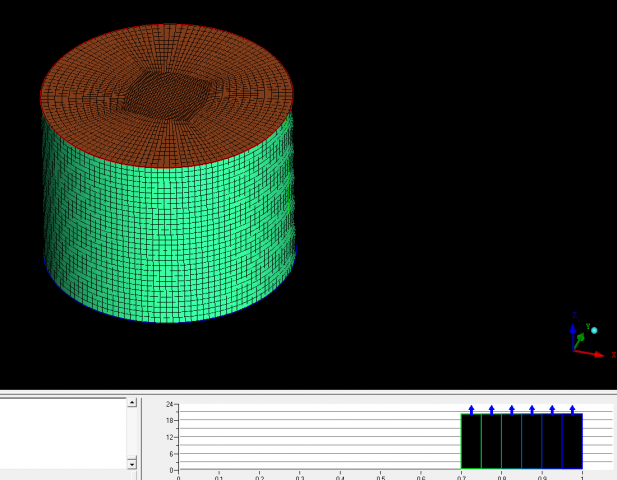Select the last blue arrow marker near 1

coord(572,409)
